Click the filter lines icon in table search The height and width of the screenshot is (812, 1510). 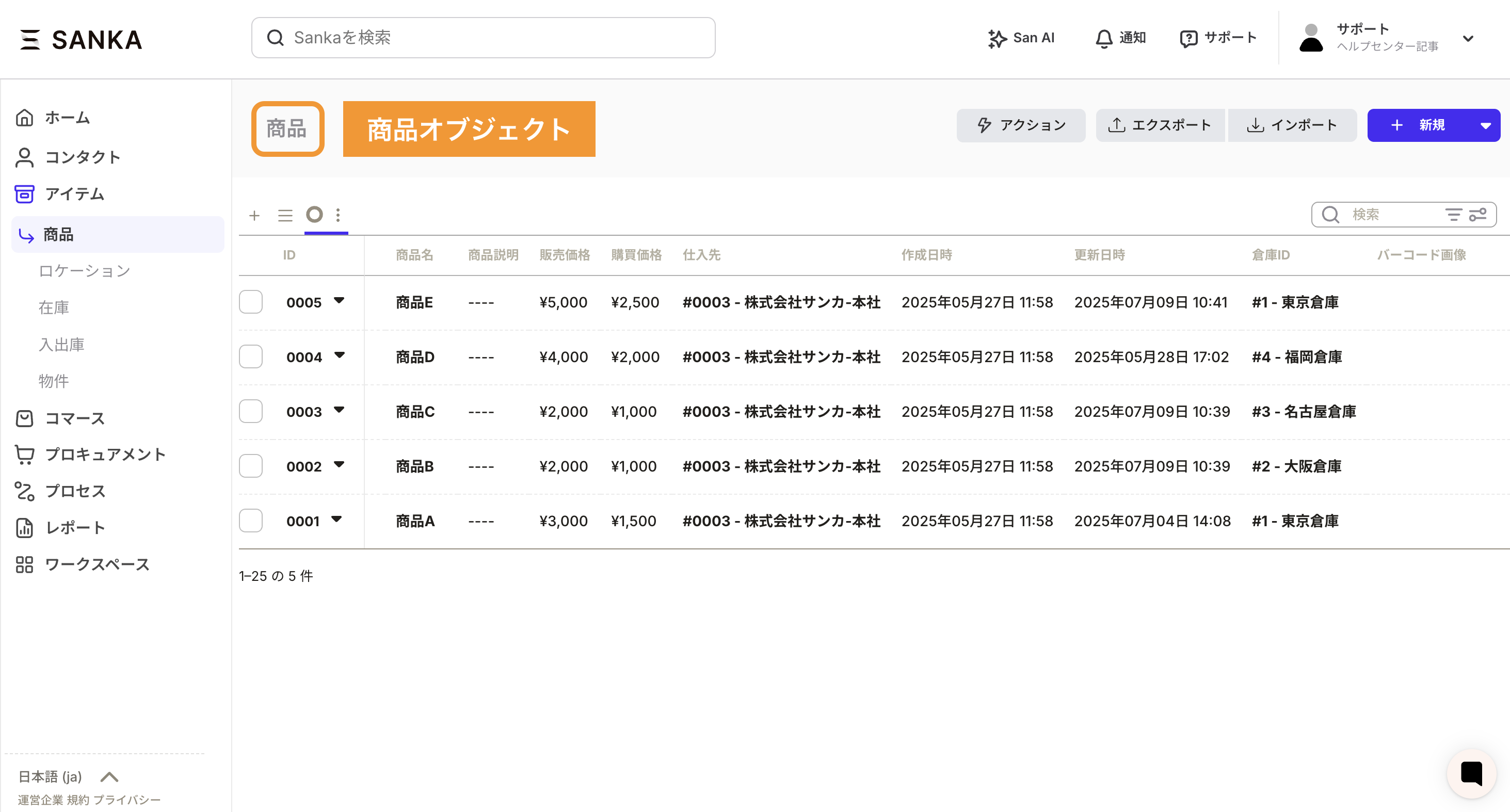(x=1453, y=215)
